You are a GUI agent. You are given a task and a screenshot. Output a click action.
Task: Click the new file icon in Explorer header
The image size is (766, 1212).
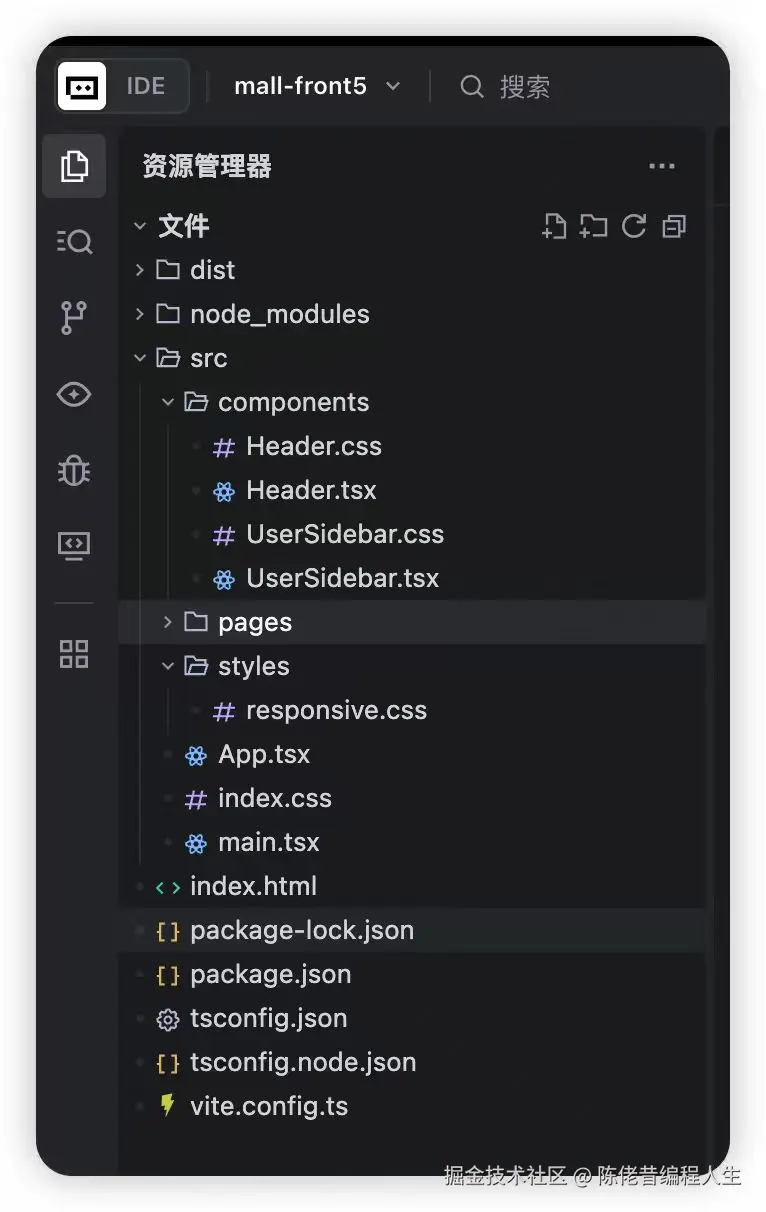[x=554, y=226]
